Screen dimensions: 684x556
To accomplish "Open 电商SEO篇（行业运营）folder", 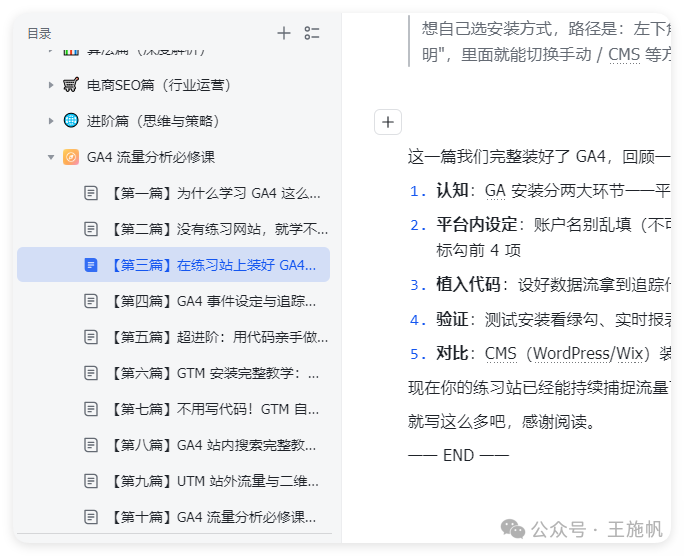I will [x=159, y=85].
